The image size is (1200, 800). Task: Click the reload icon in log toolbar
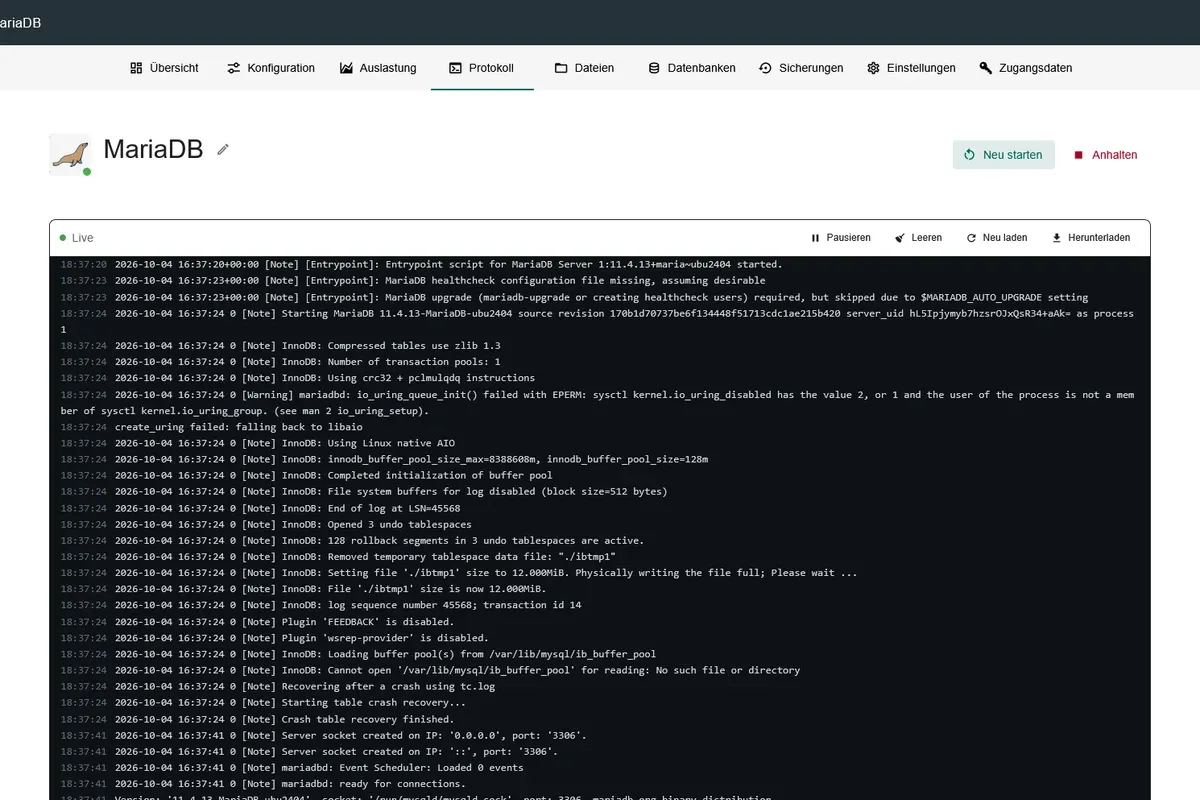[x=971, y=238]
